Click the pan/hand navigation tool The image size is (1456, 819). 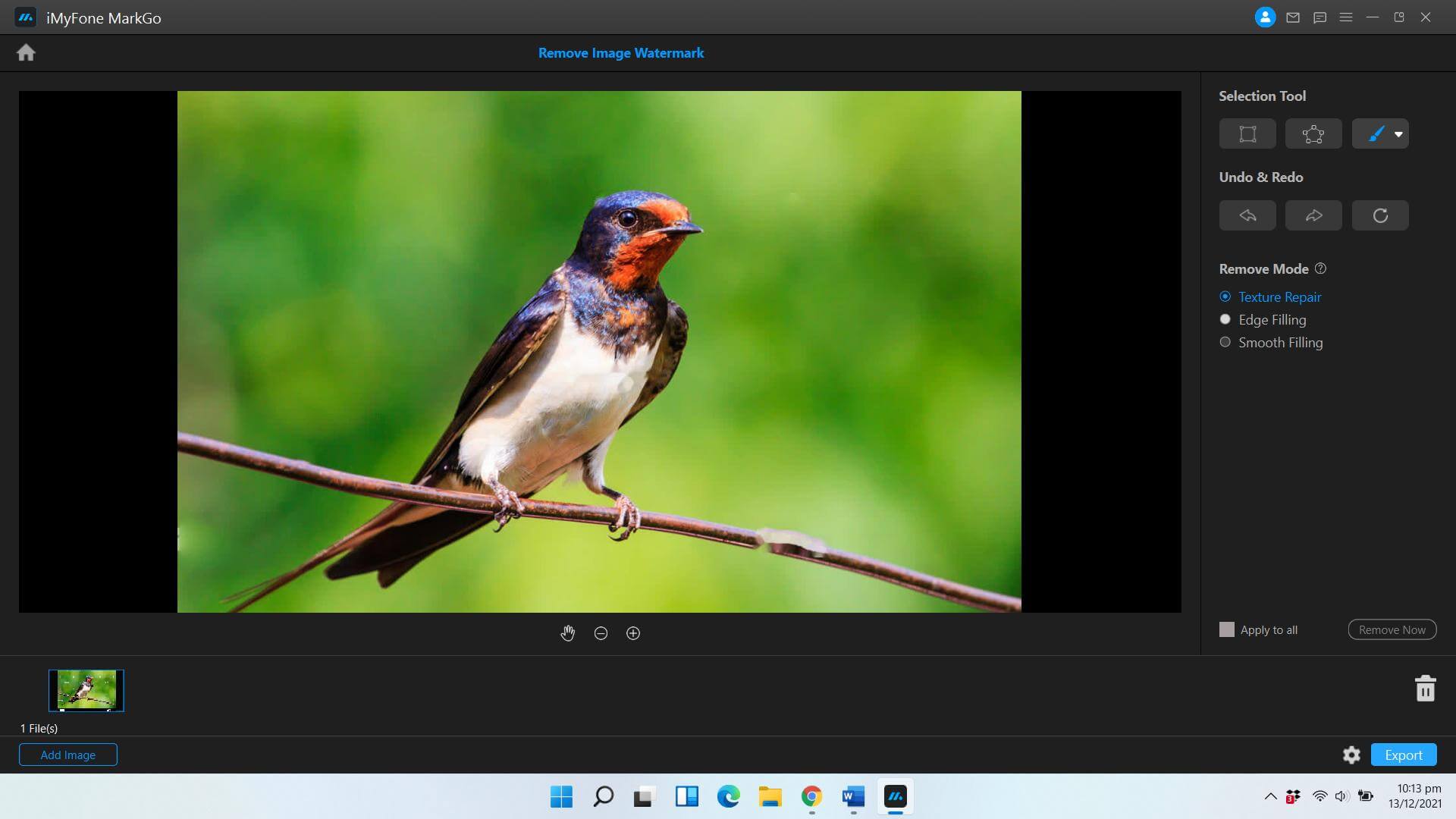coord(567,632)
